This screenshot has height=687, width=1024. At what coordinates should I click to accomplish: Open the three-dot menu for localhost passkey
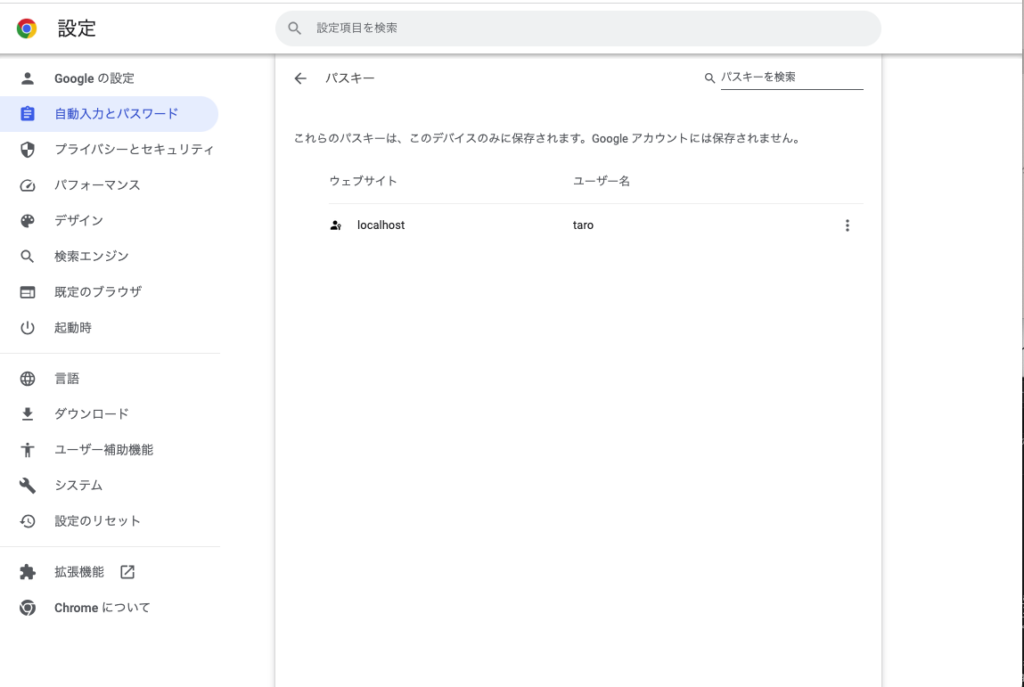(847, 225)
